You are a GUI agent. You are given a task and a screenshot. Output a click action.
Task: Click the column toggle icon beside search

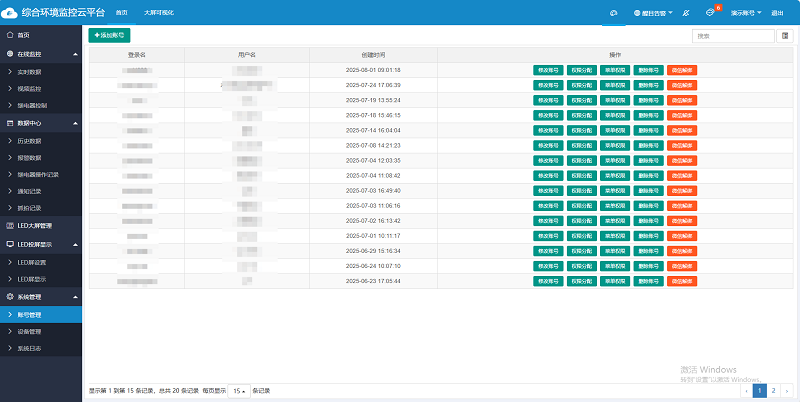click(785, 36)
